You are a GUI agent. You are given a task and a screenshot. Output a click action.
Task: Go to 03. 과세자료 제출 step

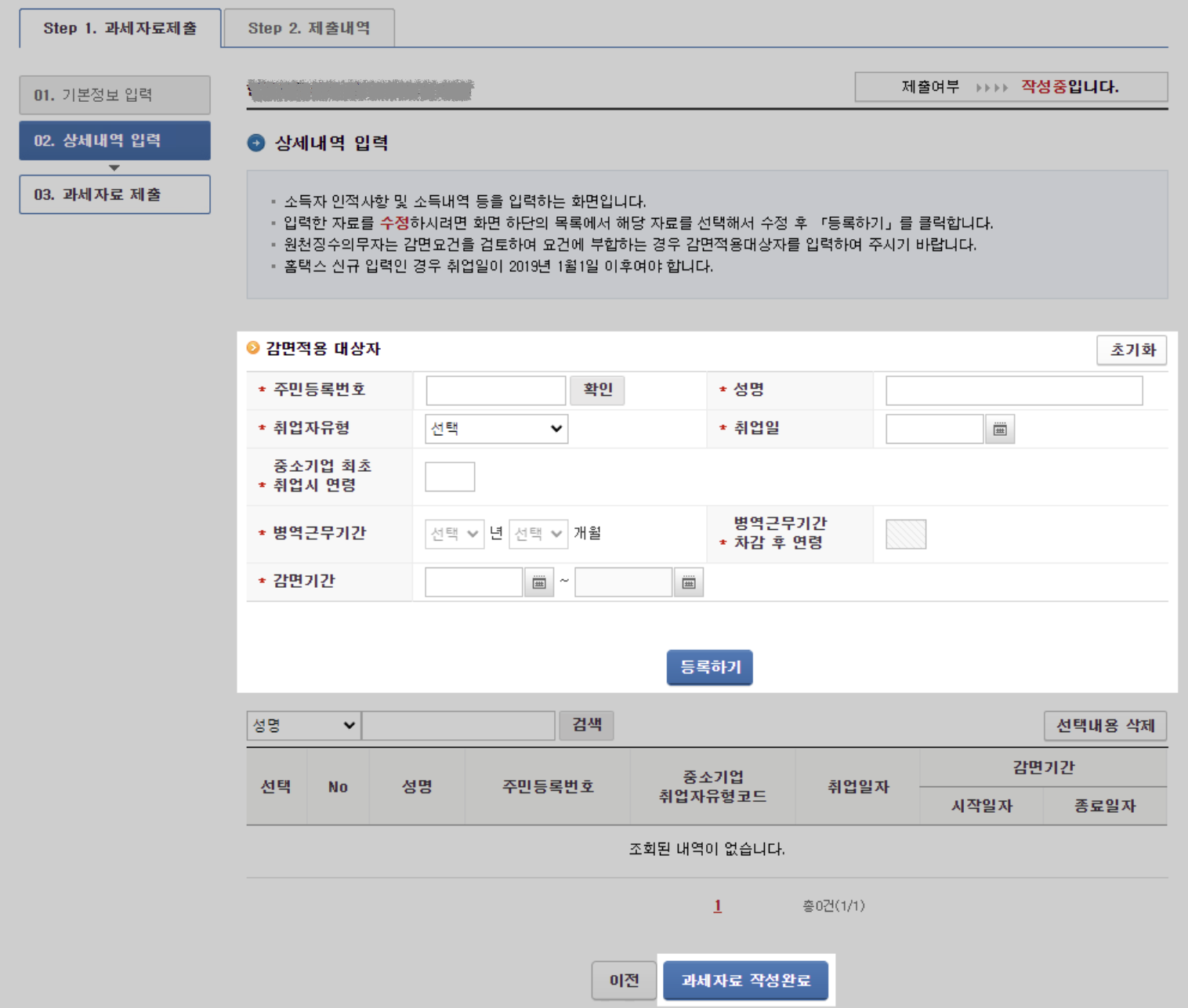(x=114, y=194)
